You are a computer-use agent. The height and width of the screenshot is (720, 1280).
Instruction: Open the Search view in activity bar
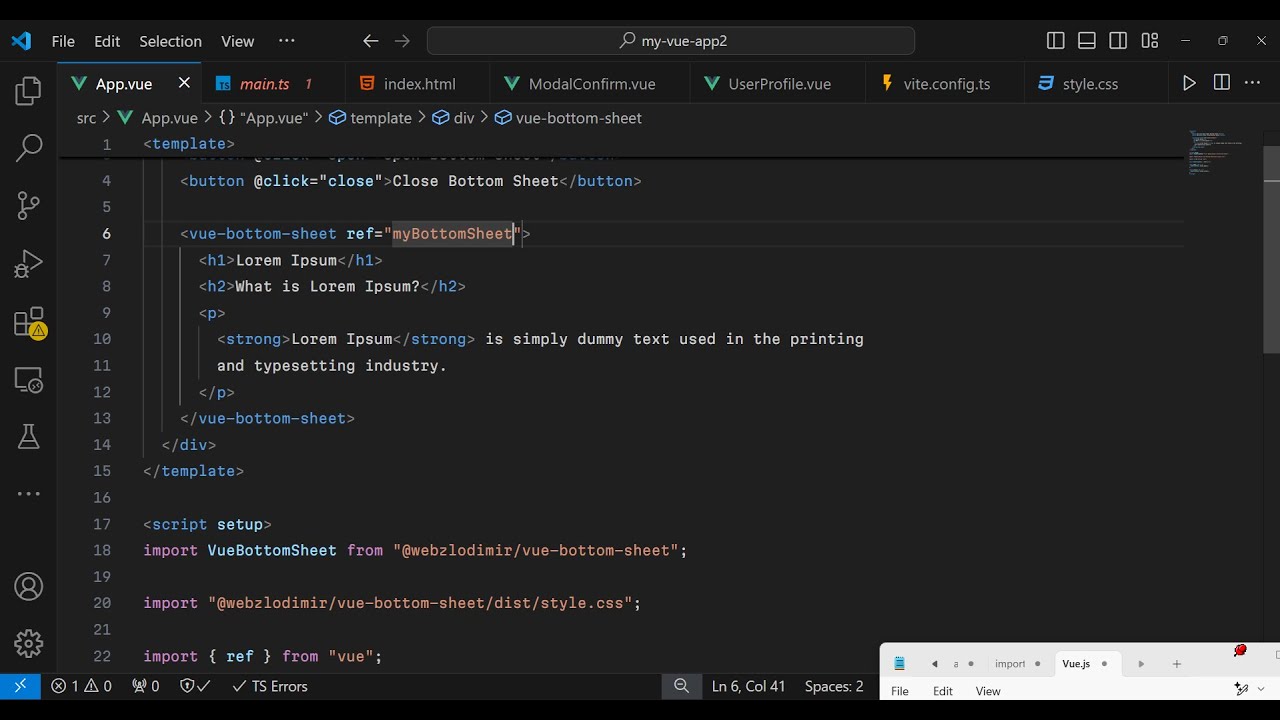[x=29, y=149]
